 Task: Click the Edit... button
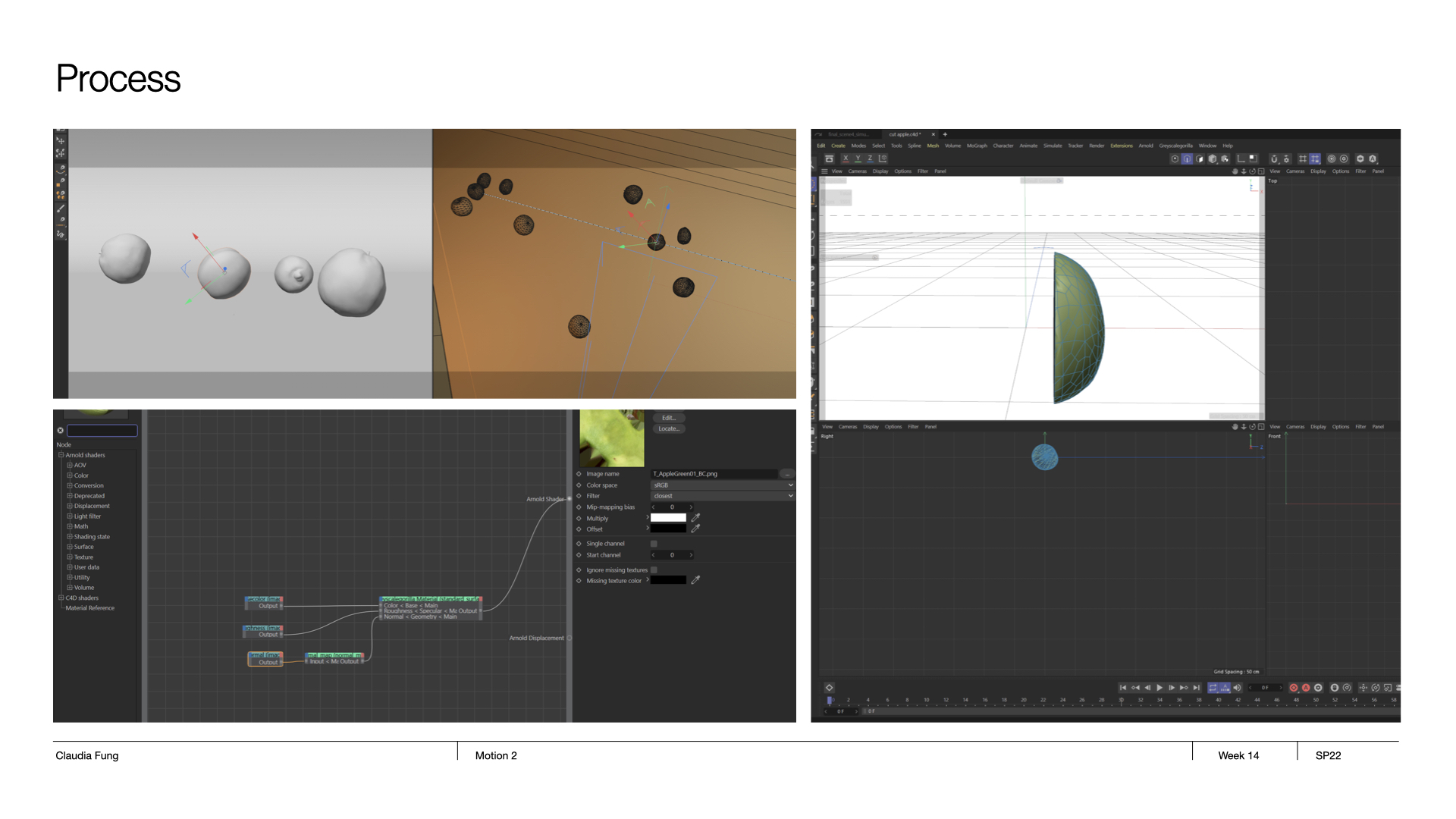click(668, 418)
